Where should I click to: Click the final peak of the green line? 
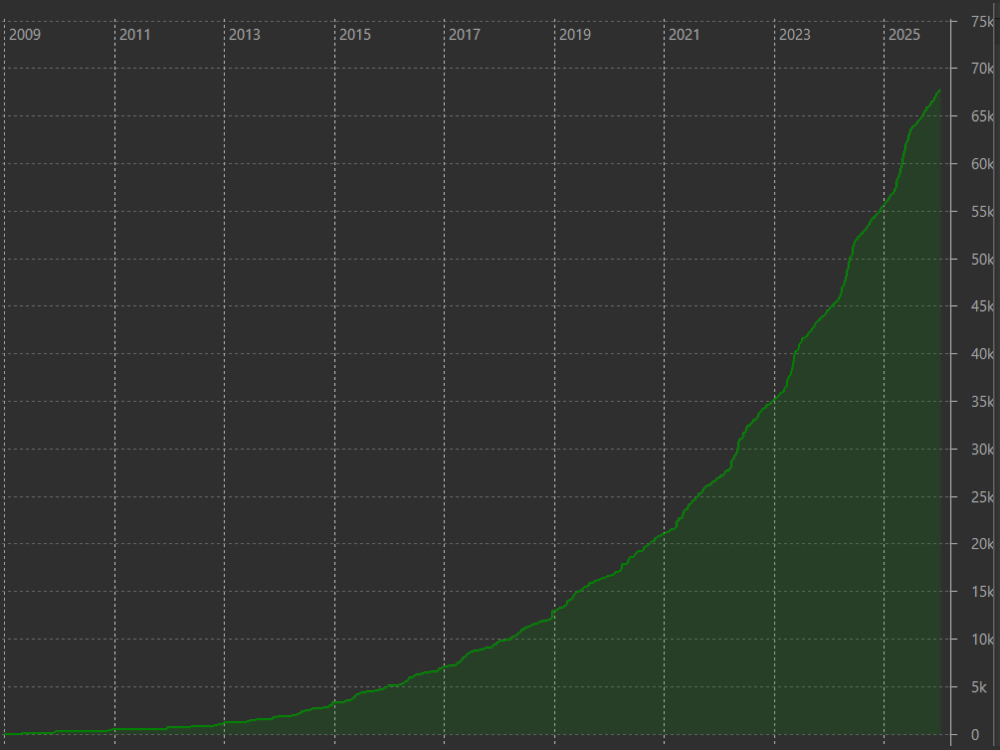939,91
